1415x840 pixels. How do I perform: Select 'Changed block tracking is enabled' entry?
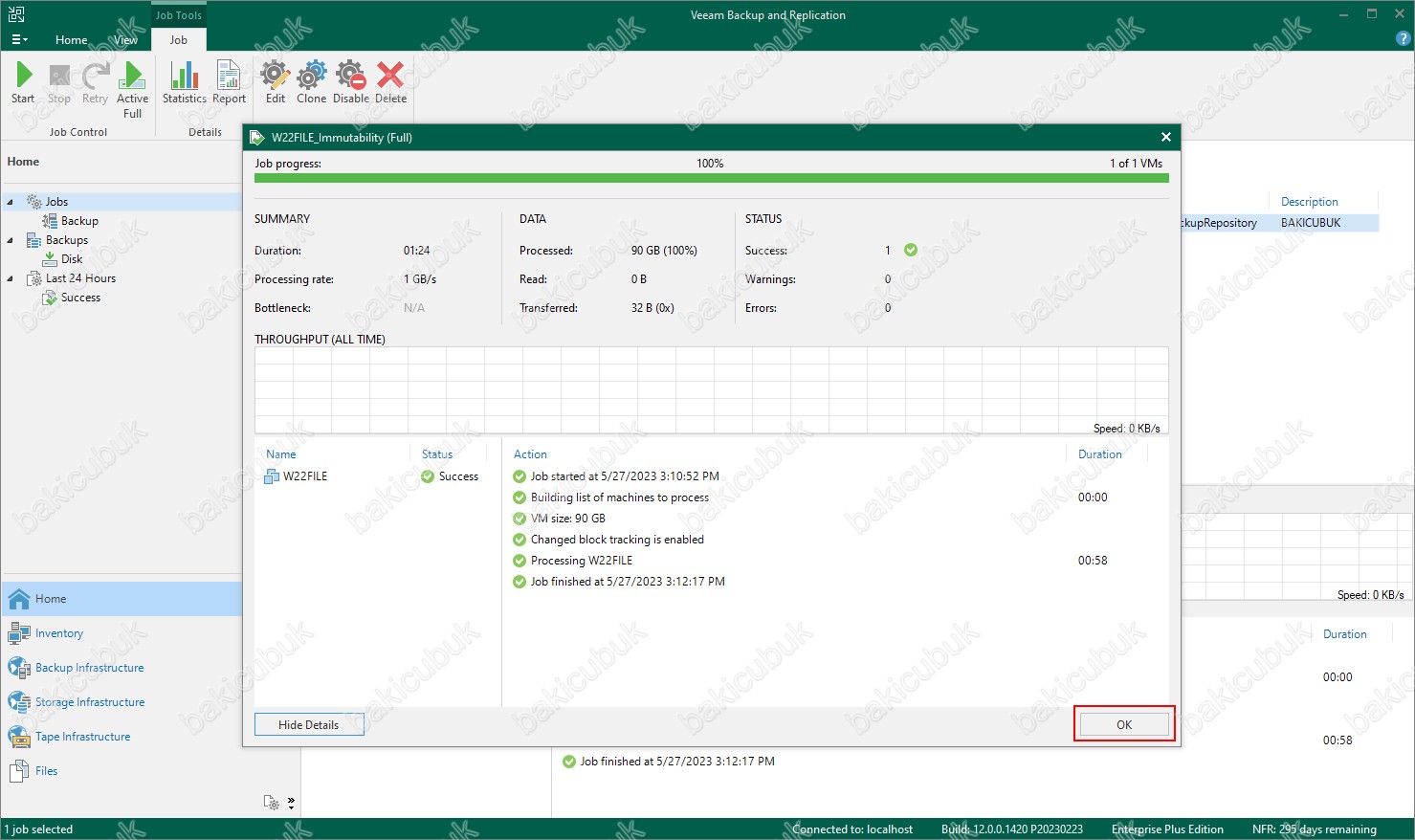(617, 540)
